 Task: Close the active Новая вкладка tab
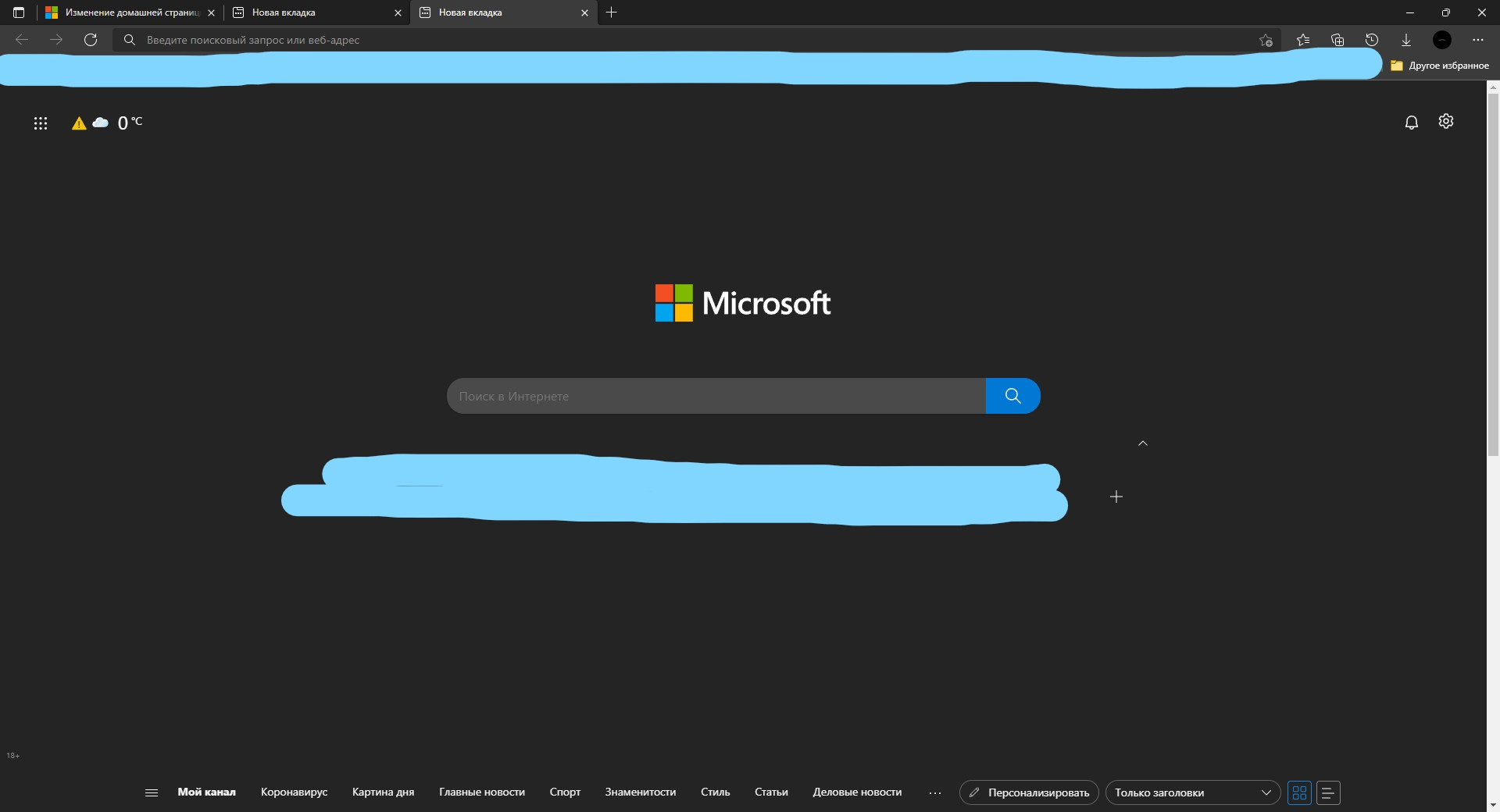point(584,13)
